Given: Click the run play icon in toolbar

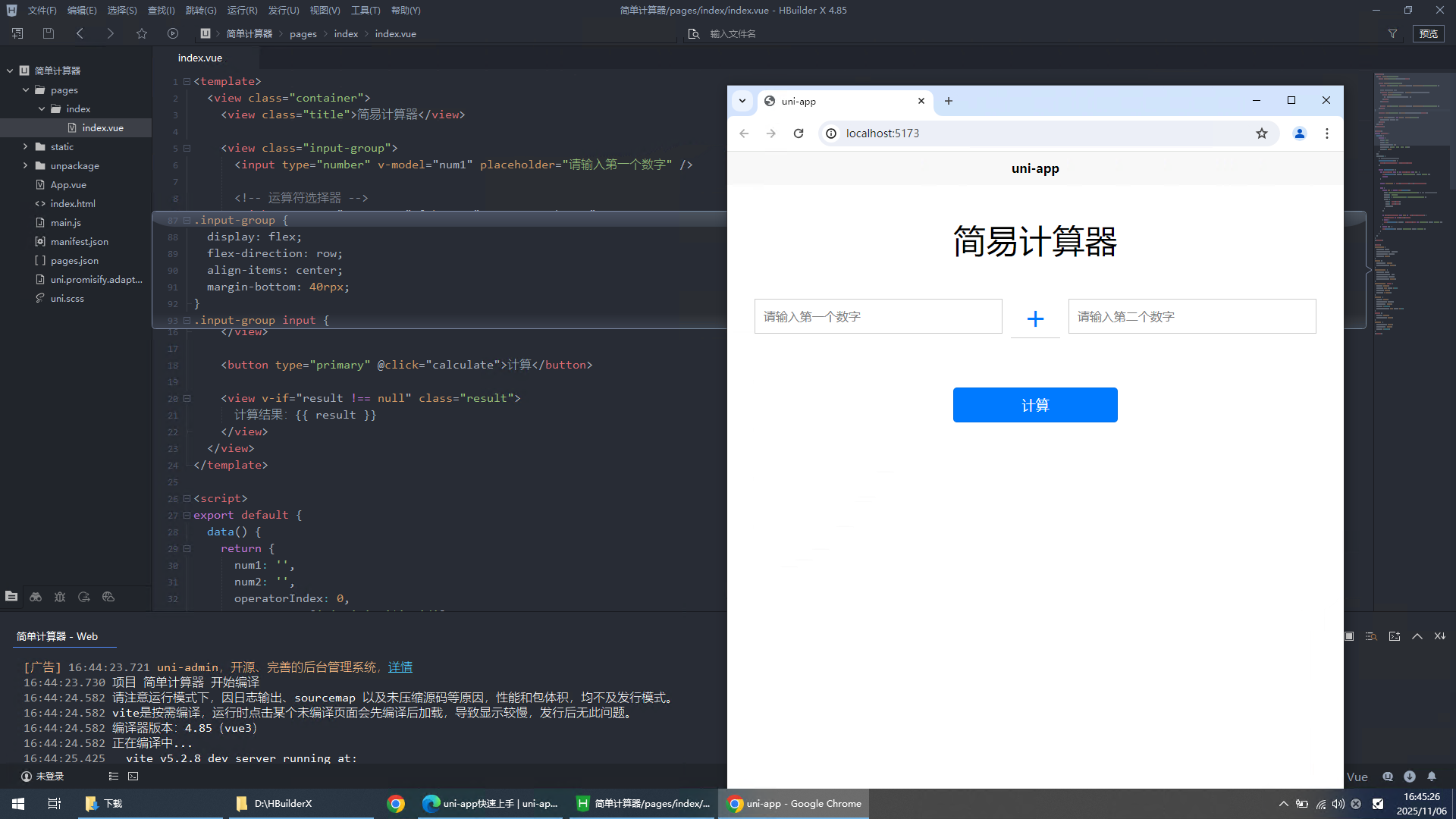Looking at the screenshot, I should [173, 33].
